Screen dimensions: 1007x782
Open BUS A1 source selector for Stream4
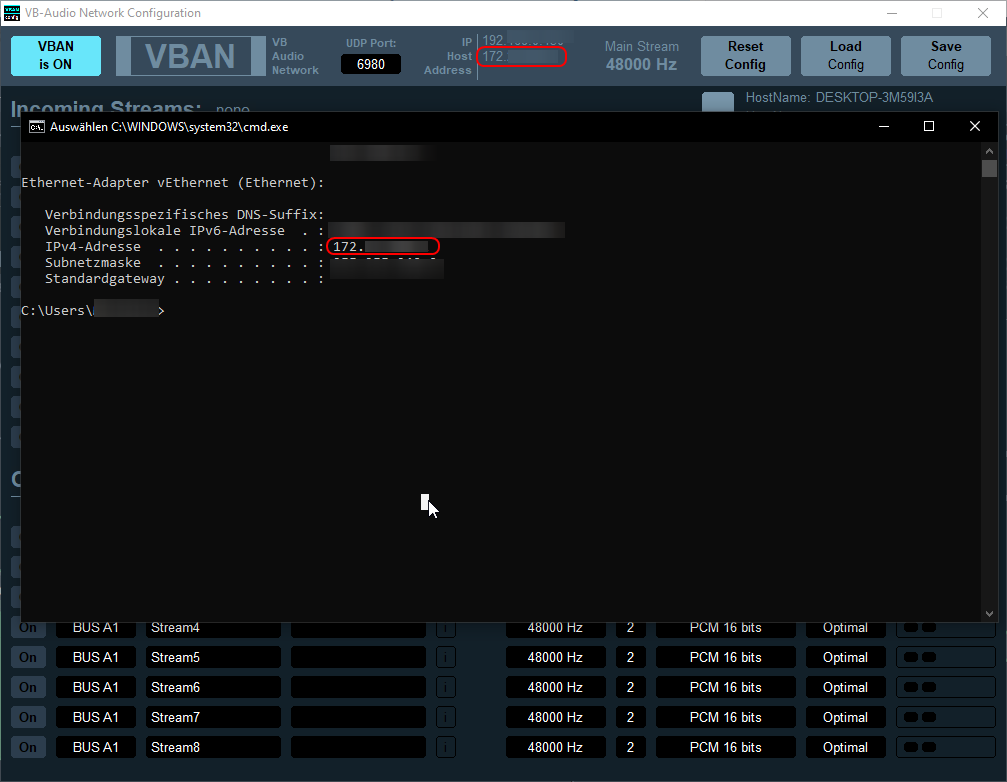(96, 629)
